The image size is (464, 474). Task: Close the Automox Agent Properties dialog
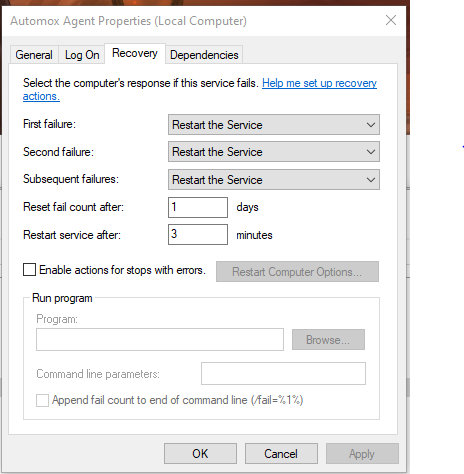[391, 20]
